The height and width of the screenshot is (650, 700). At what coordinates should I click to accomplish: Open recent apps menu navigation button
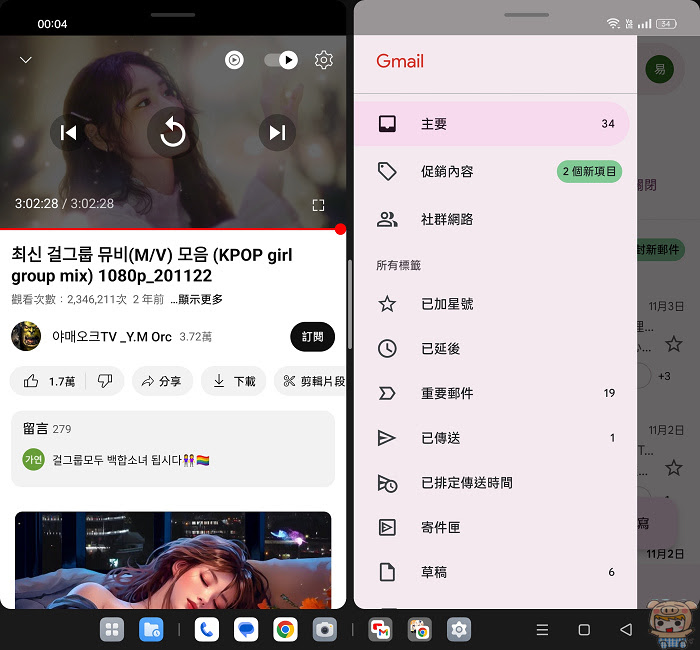pos(542,629)
